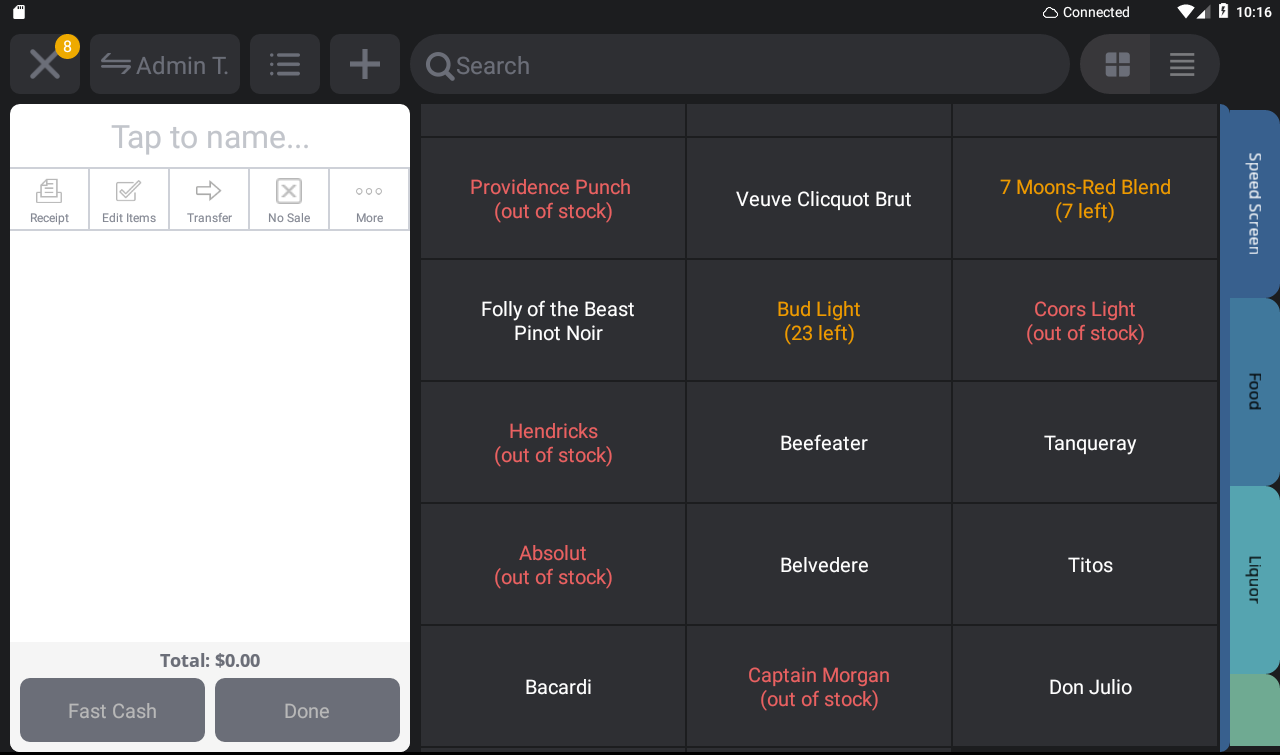Screen dimensions: 1280x755
Task: Add Titos to order
Action: pyautogui.click(x=1085, y=565)
